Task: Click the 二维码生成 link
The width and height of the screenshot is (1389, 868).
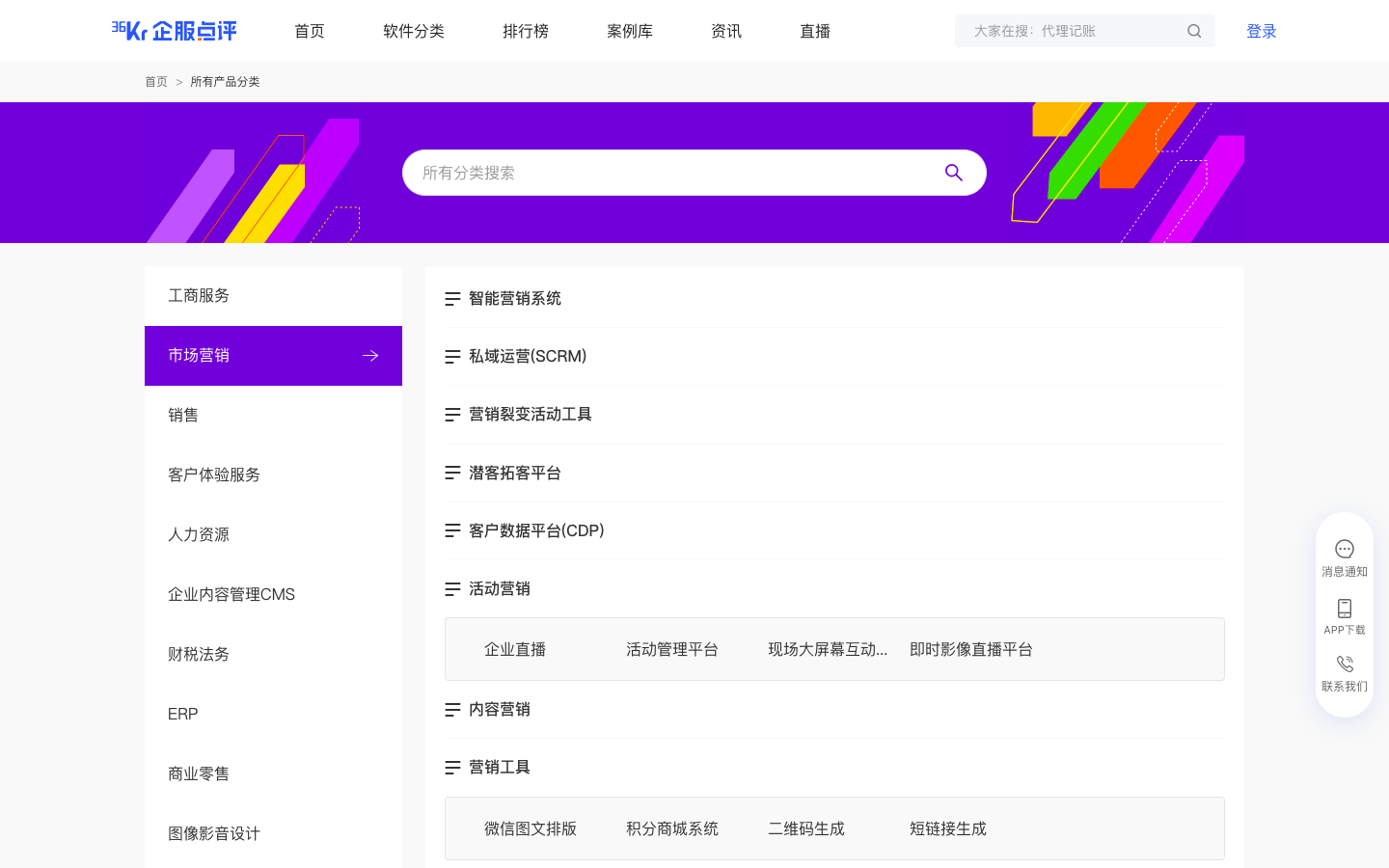Action: pyautogui.click(x=806, y=828)
